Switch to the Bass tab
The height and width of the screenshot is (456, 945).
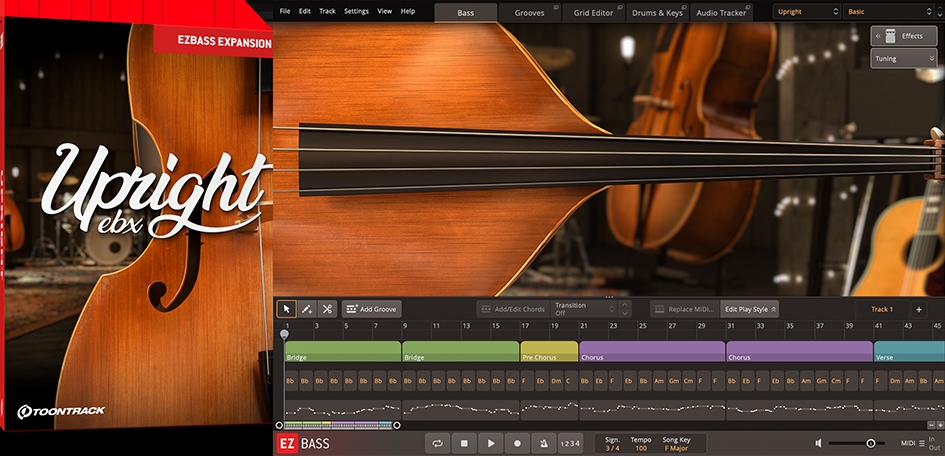click(x=466, y=13)
